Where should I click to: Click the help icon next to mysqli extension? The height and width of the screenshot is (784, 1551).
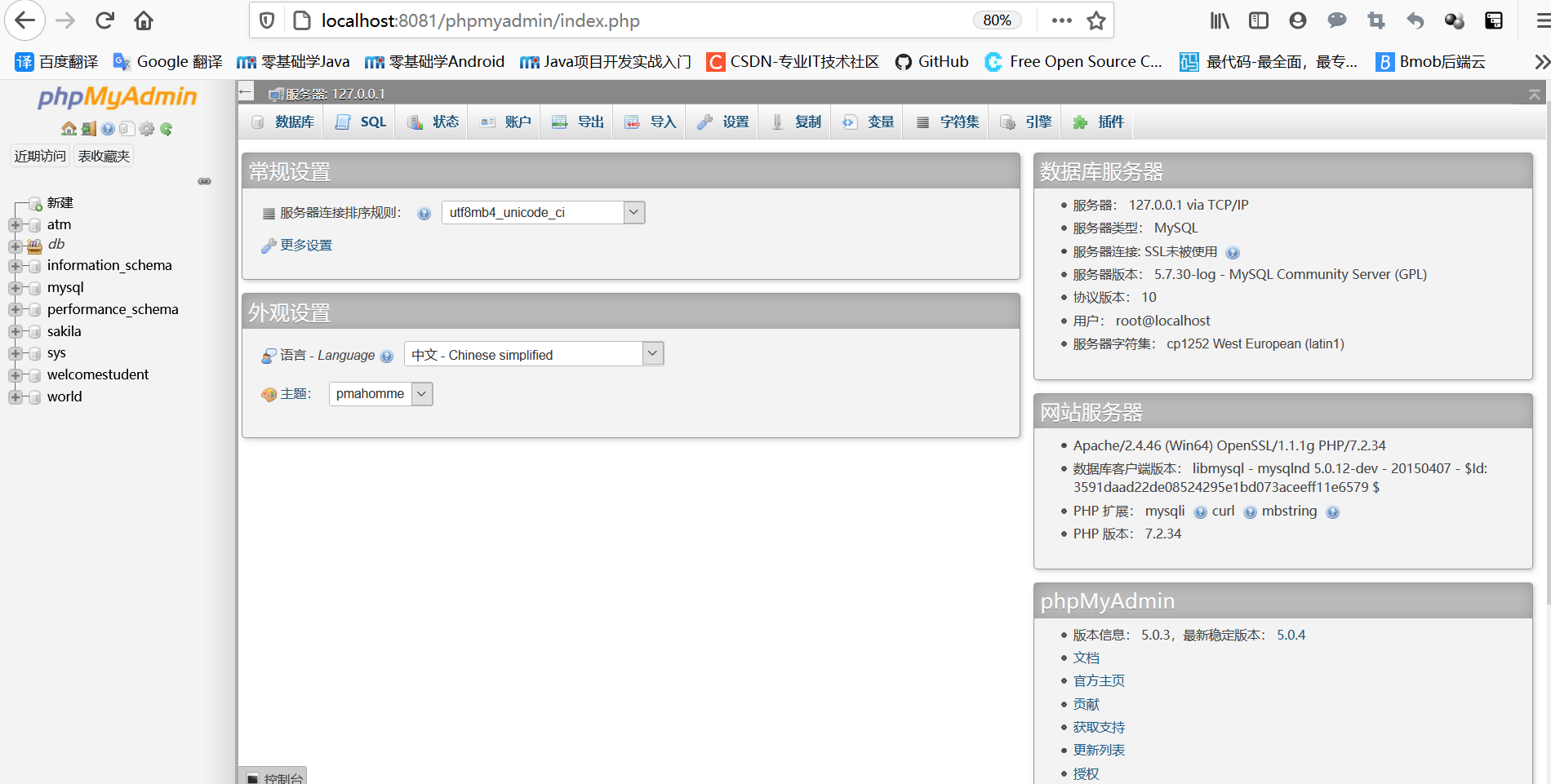click(1200, 512)
